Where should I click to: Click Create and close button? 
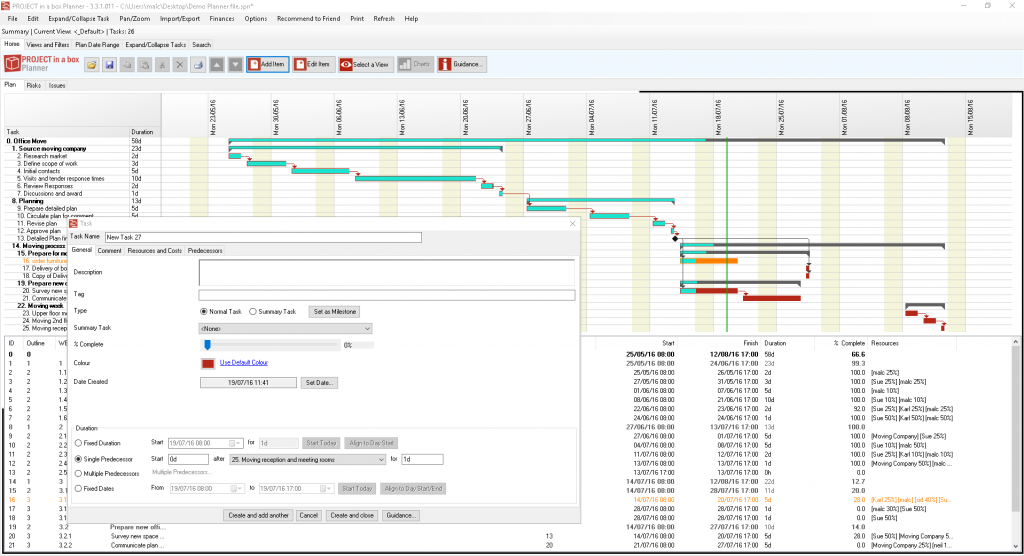coord(352,515)
